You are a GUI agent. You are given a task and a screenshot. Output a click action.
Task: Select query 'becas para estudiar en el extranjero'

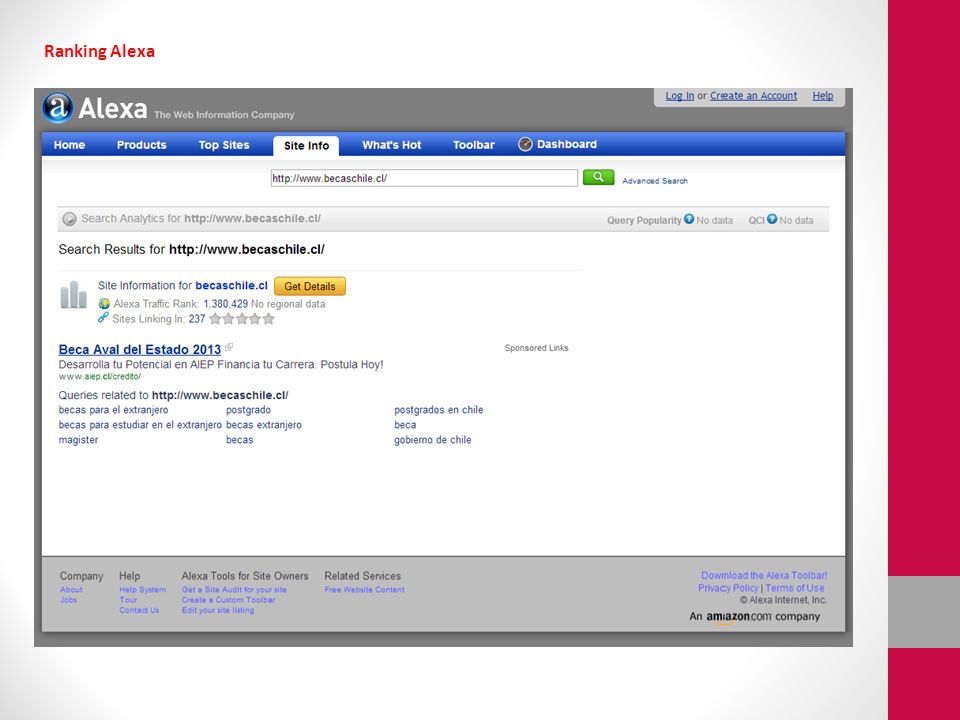pos(140,425)
